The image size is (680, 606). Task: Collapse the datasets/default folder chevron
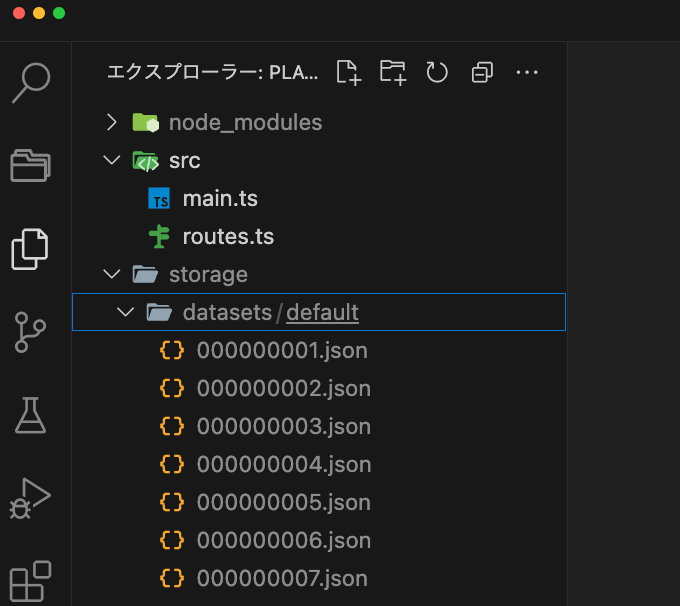(126, 312)
